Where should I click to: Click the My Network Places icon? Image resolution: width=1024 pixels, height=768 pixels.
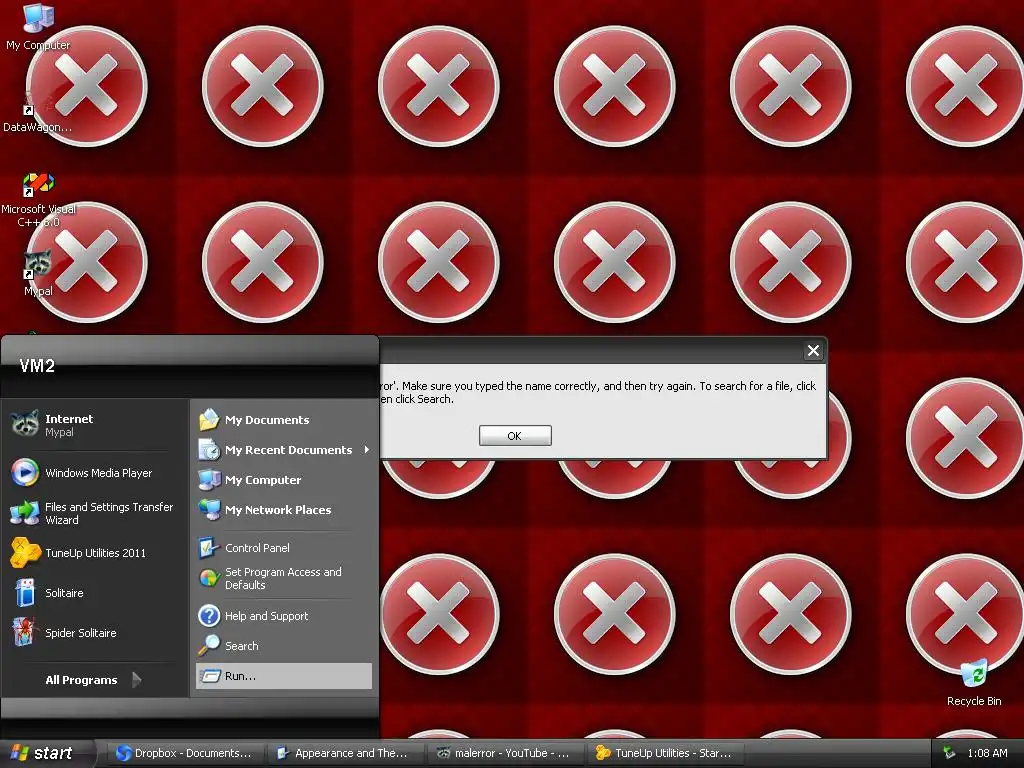(209, 509)
